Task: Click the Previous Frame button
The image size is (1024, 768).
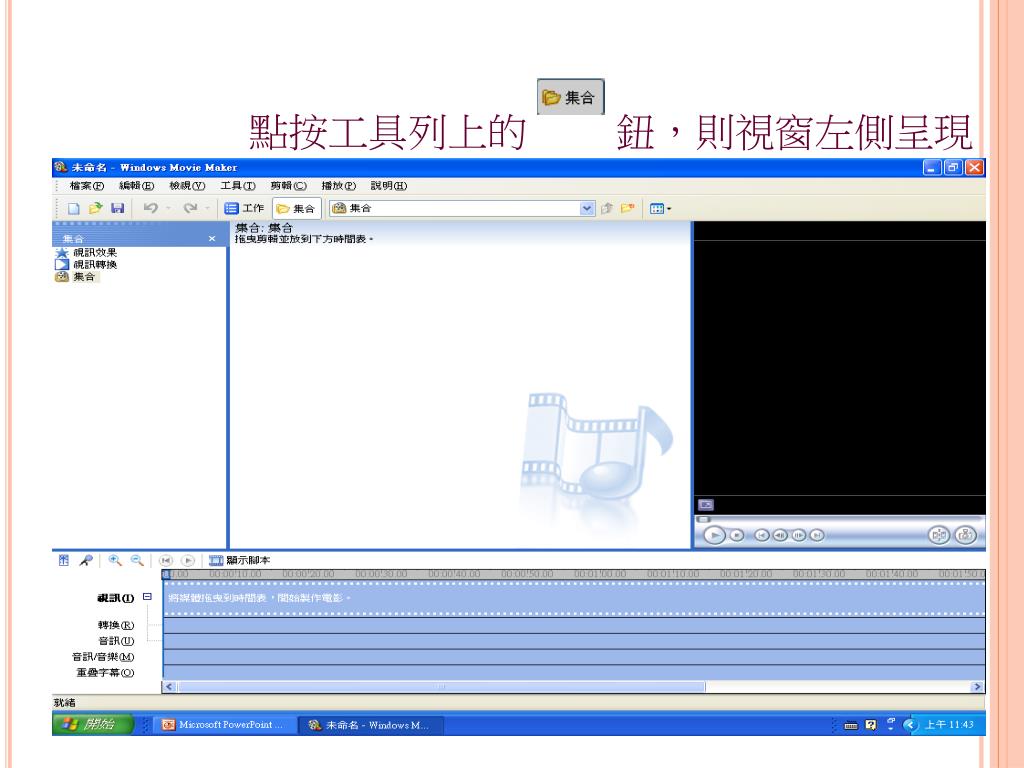Action: pos(780,536)
